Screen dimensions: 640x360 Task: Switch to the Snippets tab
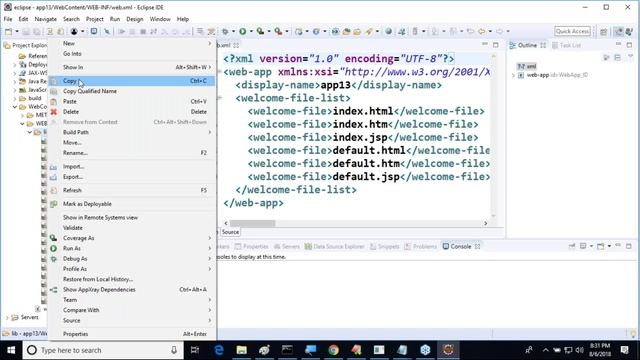384,247
